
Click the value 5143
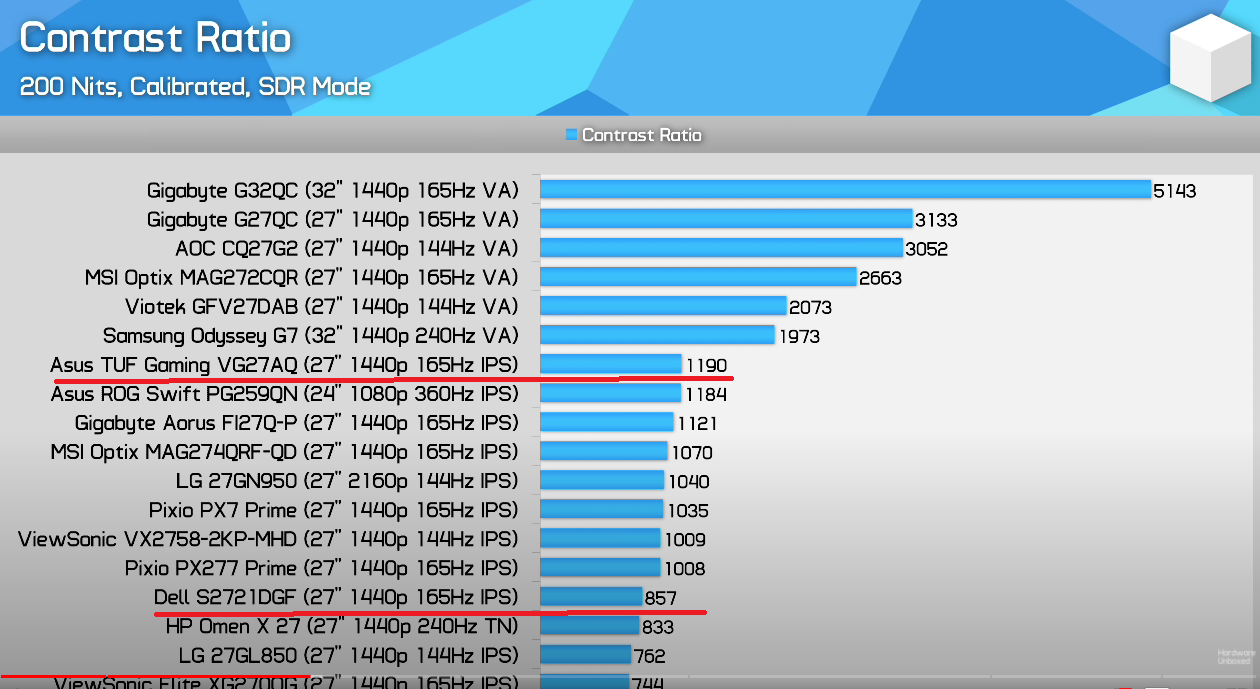tap(1175, 191)
